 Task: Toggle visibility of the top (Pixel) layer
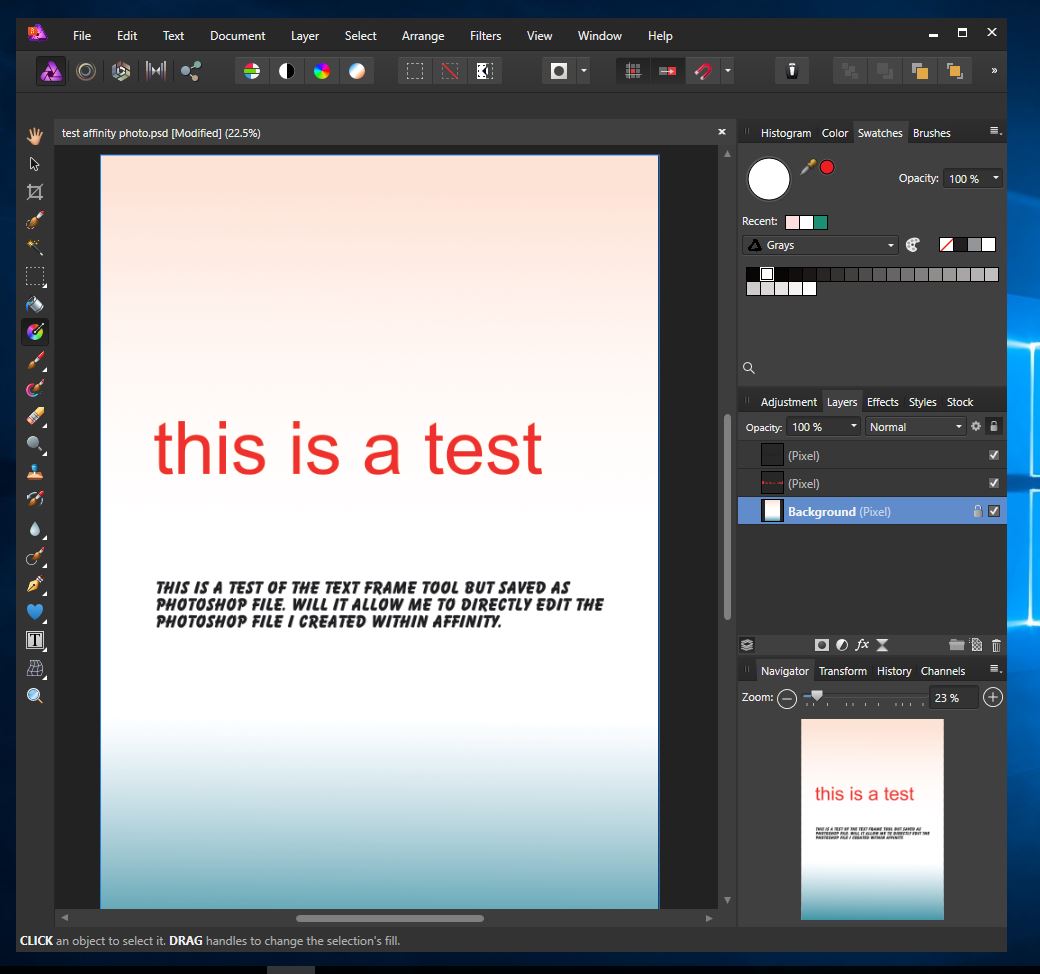994,455
